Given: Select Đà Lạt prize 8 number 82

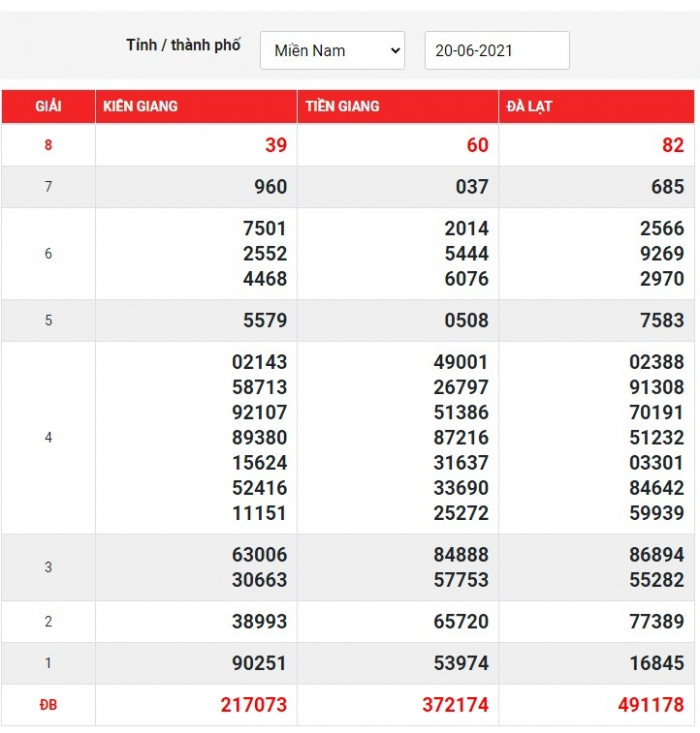Looking at the screenshot, I should (673, 145).
